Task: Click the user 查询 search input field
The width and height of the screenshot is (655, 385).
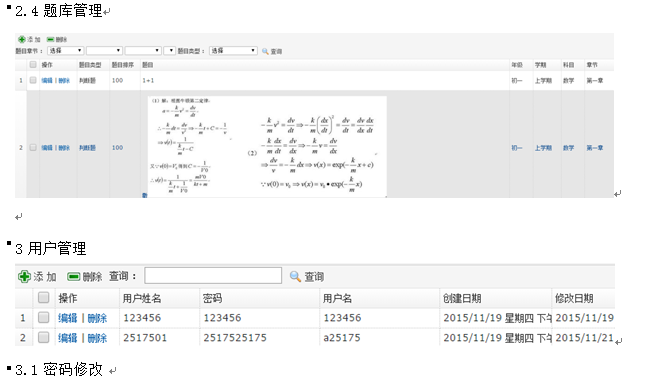Action: click(x=213, y=276)
